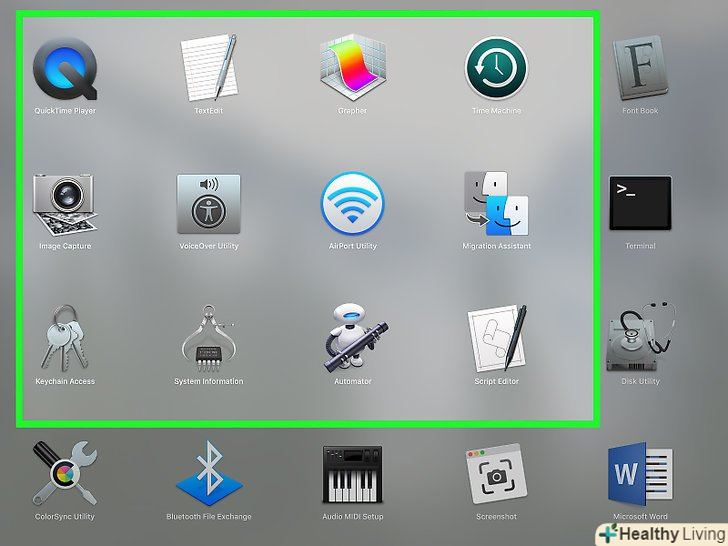Open QuickTime Player app
This screenshot has width=728, height=546.
[65, 68]
